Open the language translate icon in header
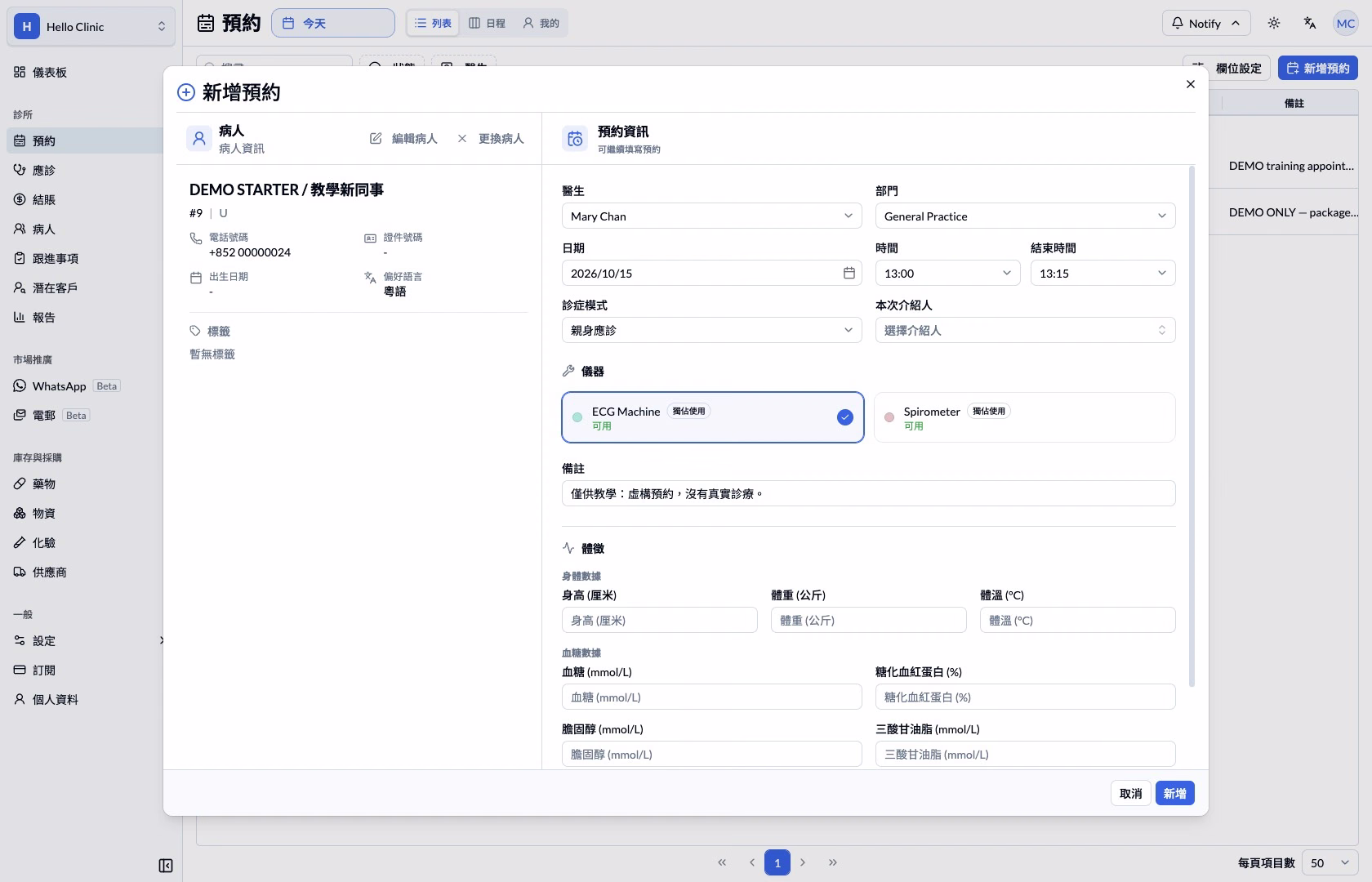The height and width of the screenshot is (882, 1372). click(1310, 23)
